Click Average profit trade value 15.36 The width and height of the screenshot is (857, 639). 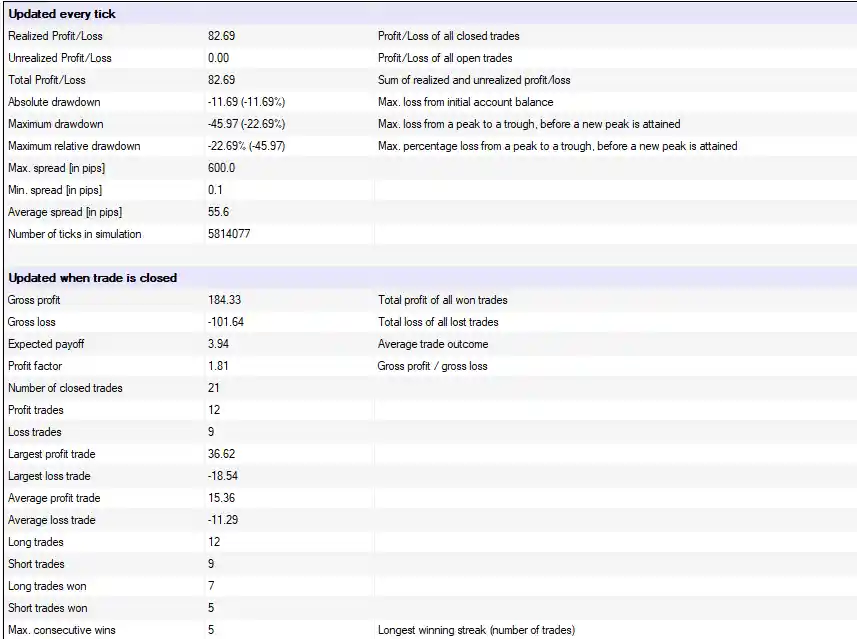point(221,498)
